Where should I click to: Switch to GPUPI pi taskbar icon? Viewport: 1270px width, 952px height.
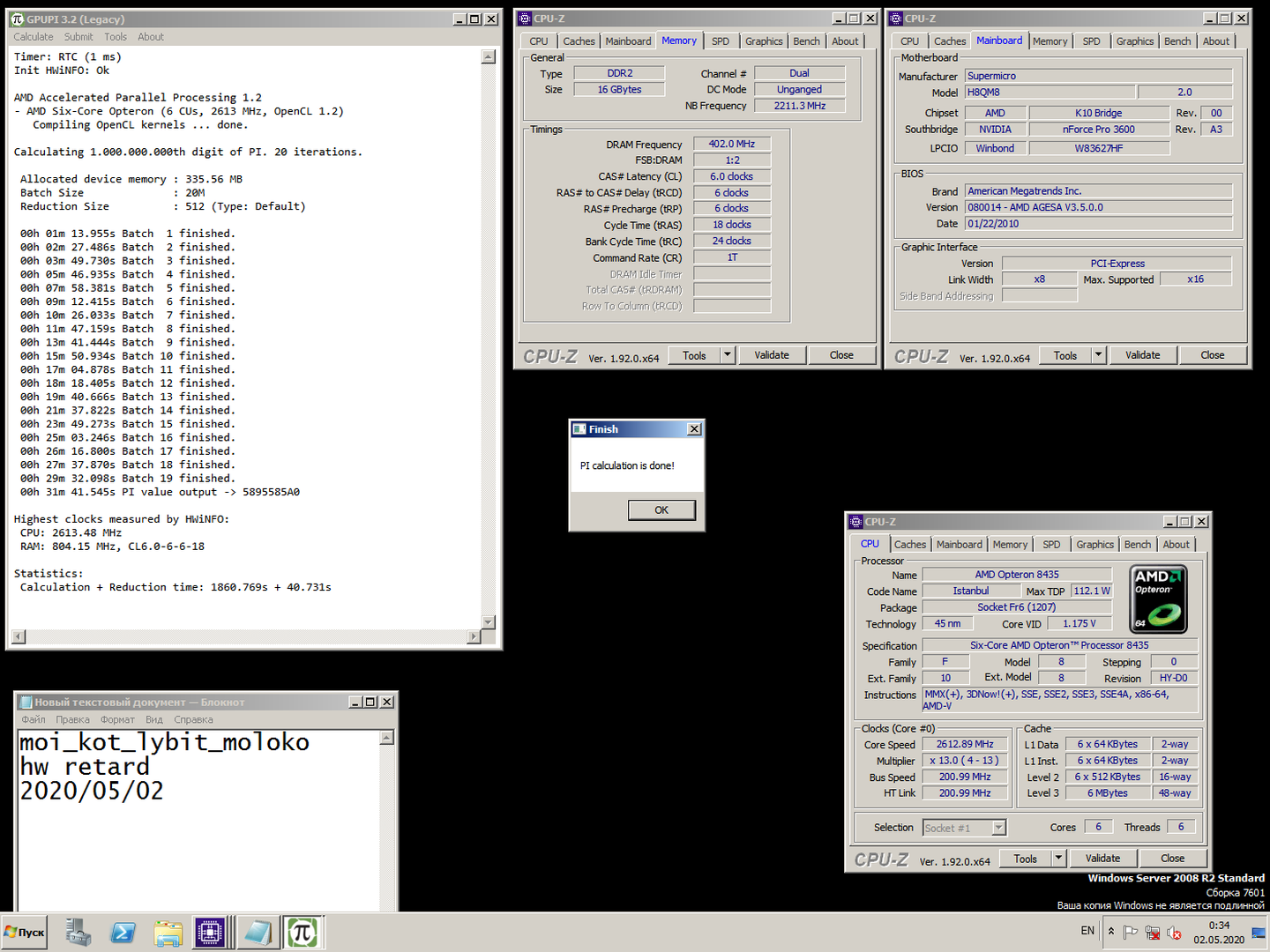coord(303,932)
